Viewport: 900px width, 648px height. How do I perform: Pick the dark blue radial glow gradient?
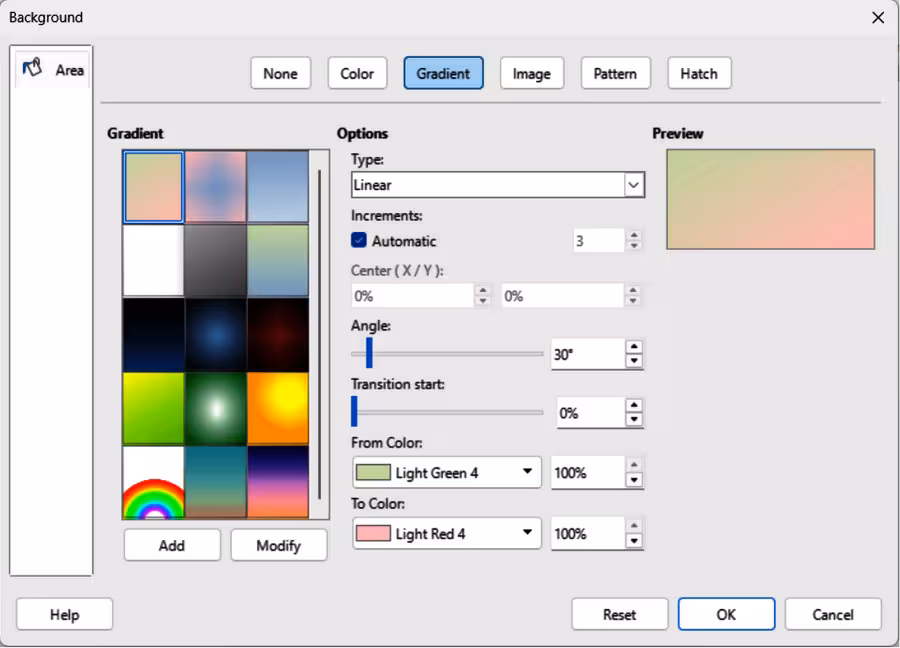pyautogui.click(x=216, y=334)
